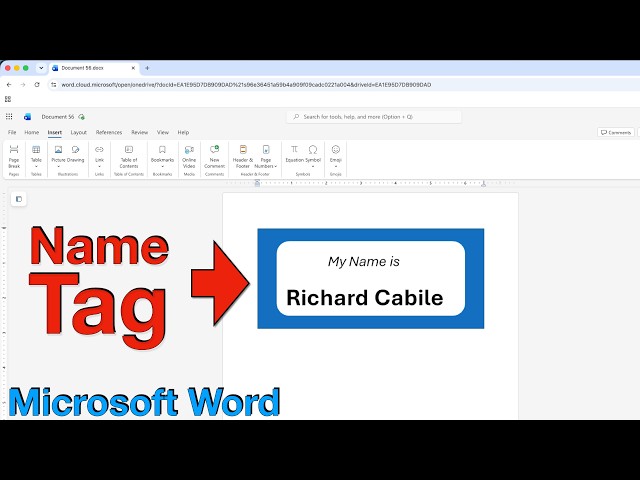Add a Table of Contents
Image resolution: width=640 pixels, height=480 pixels.
point(129,156)
